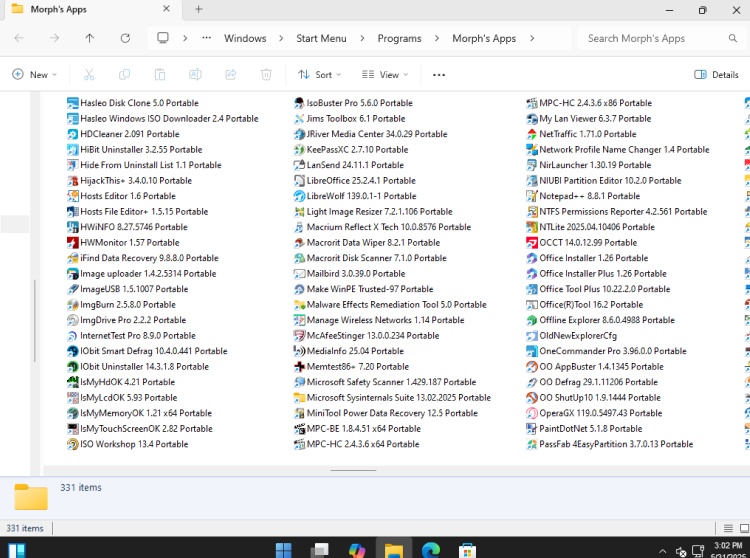The image size is (750, 558).
Task: Click the Delete trash icon in toolbar
Action: click(x=266, y=75)
